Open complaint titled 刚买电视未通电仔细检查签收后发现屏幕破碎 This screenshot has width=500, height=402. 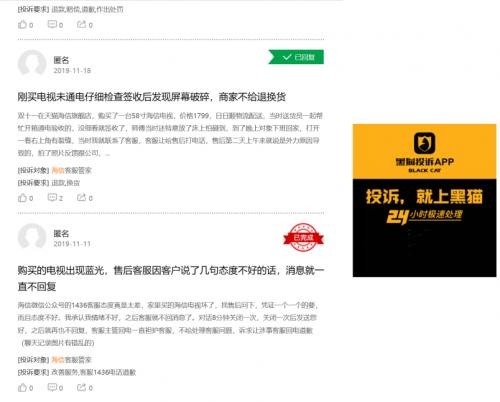pos(152,97)
